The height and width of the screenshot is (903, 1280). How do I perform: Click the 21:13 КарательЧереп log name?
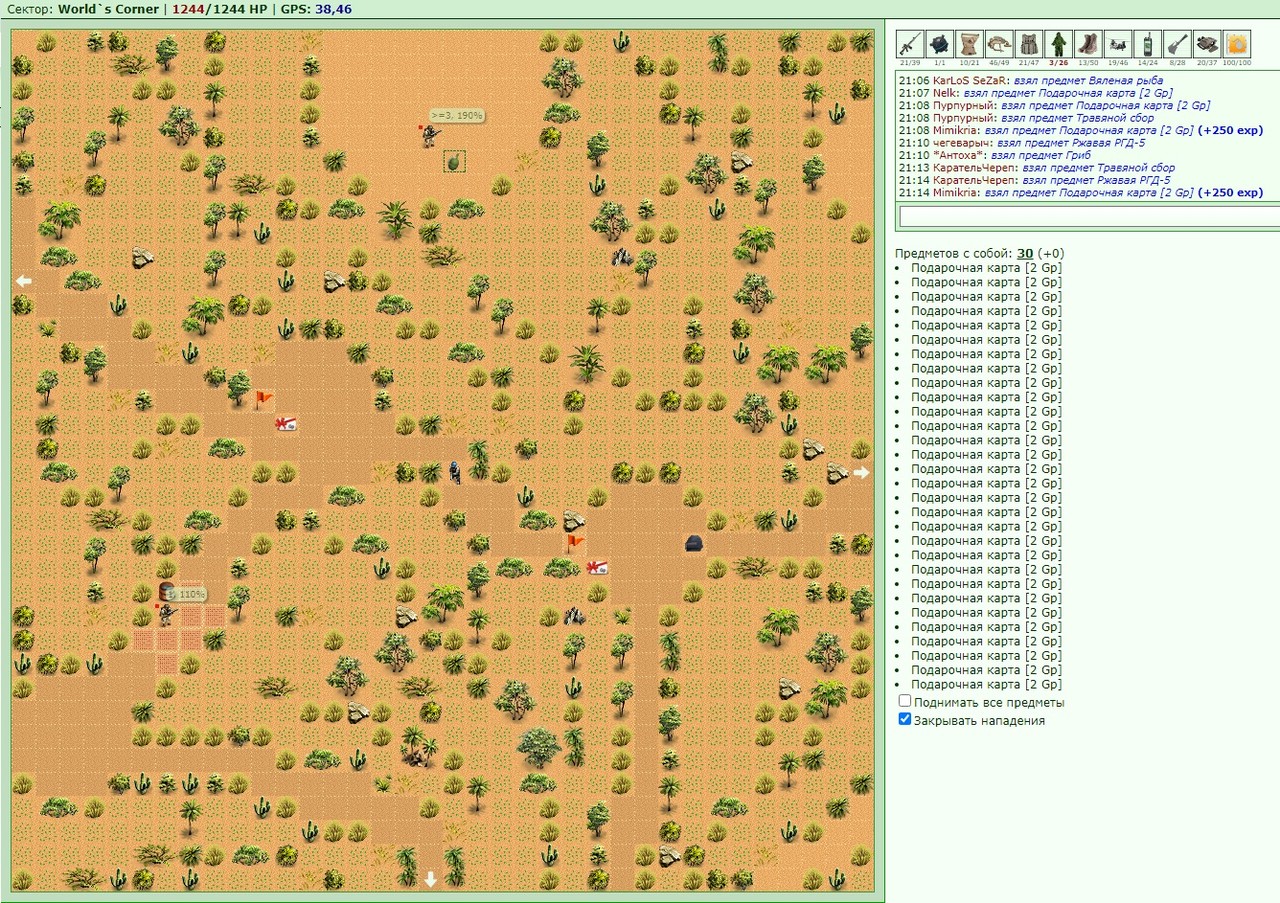(x=975, y=168)
